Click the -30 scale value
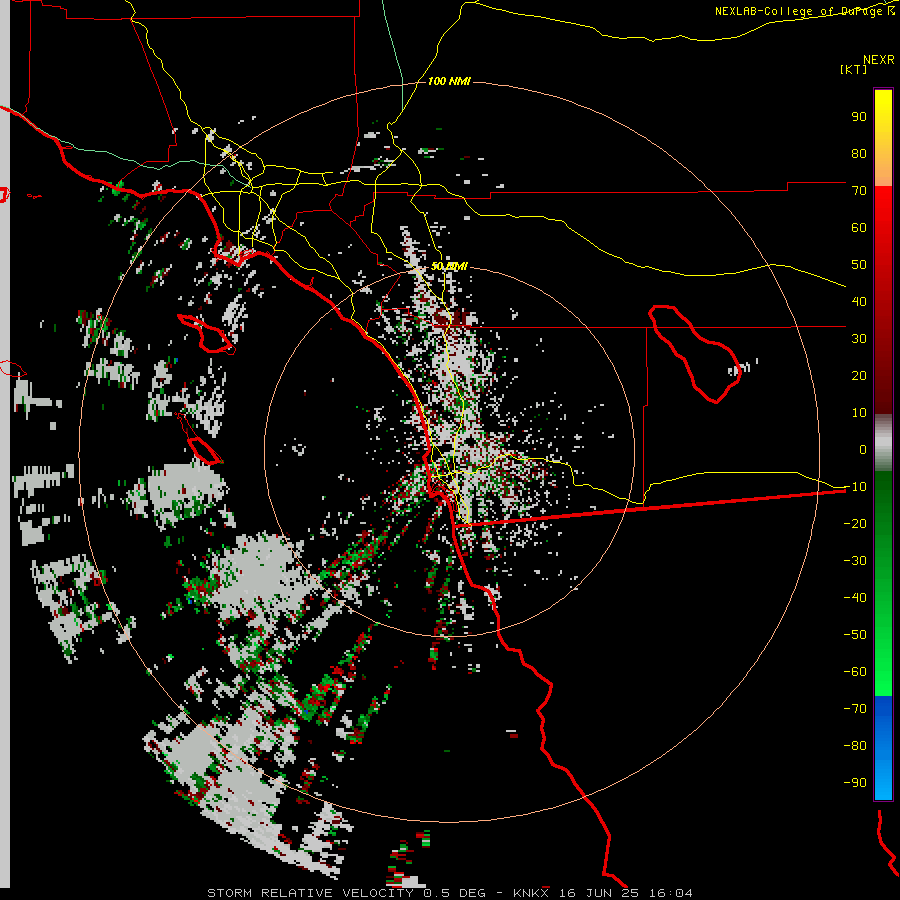The image size is (900, 900). pyautogui.click(x=855, y=561)
